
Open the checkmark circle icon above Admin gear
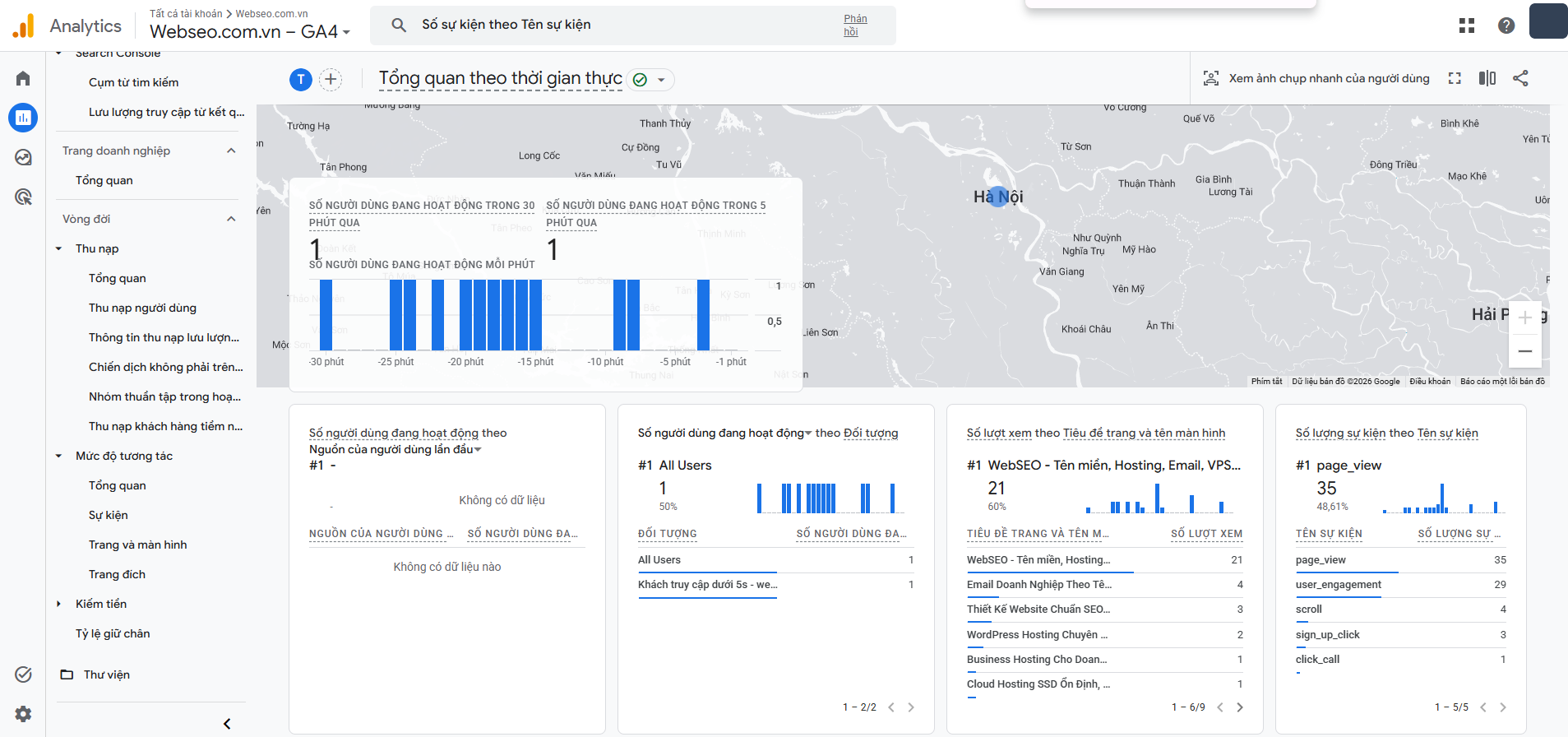pos(23,674)
